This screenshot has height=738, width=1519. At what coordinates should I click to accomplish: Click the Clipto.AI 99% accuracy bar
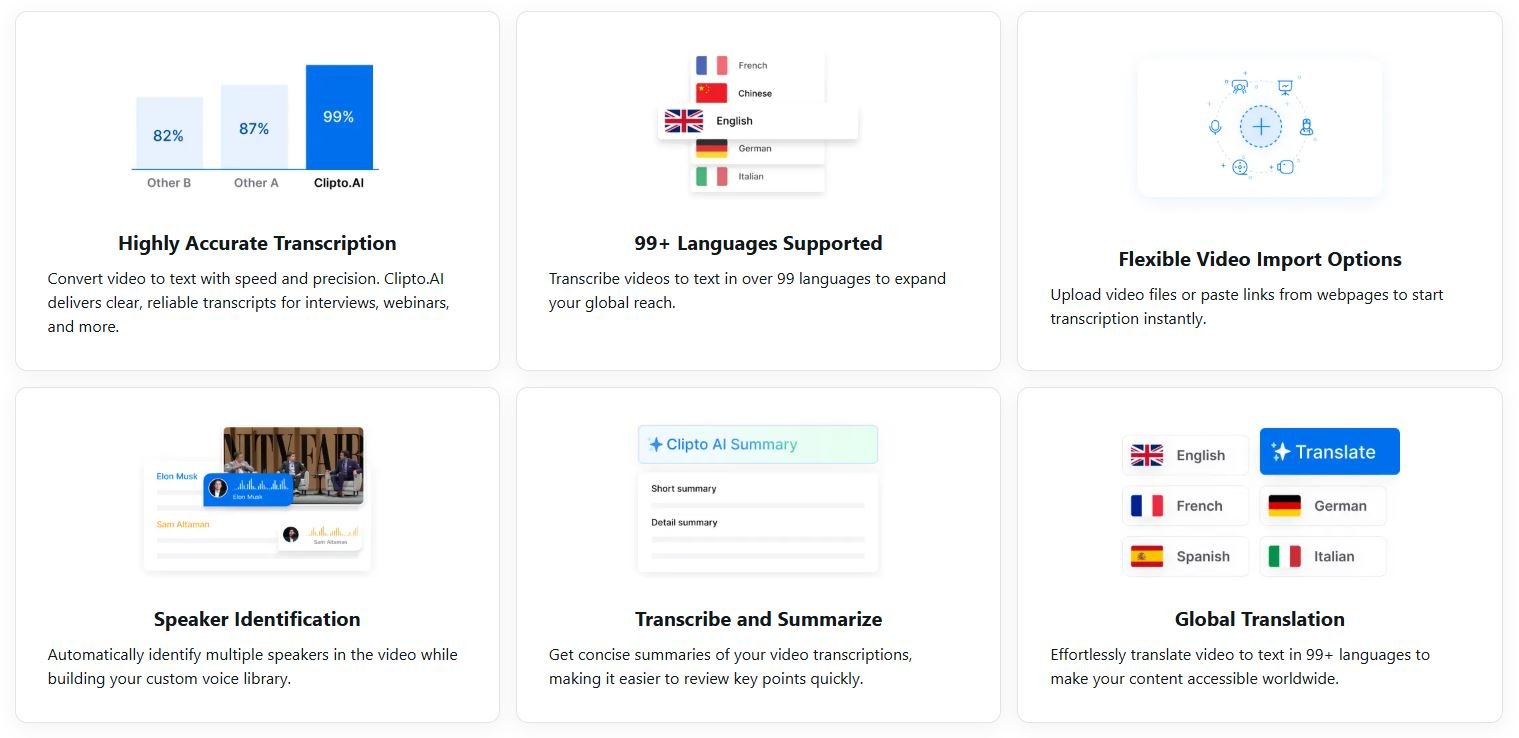pyautogui.click(x=339, y=117)
